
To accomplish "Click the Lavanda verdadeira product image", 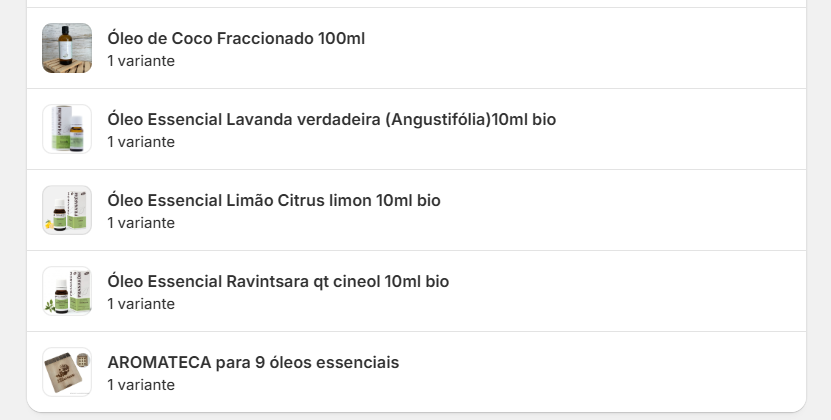I will (67, 129).
